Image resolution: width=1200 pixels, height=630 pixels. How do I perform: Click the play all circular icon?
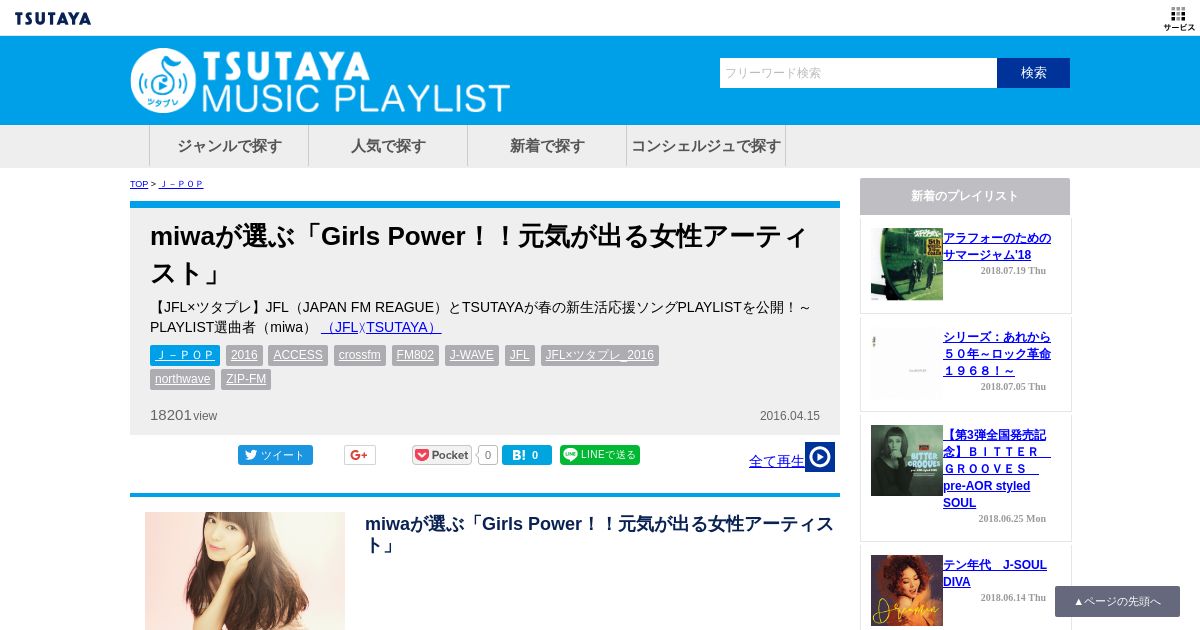(x=820, y=457)
